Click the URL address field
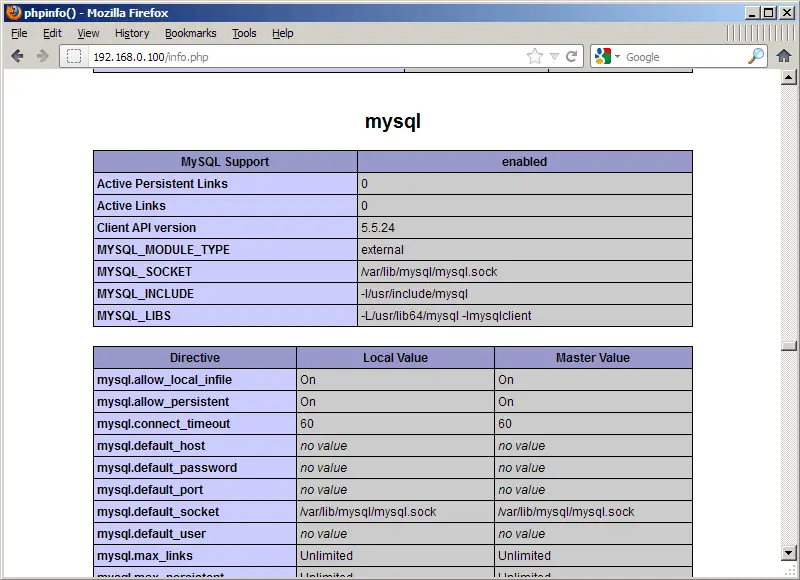Image resolution: width=800 pixels, height=580 pixels. [306, 57]
